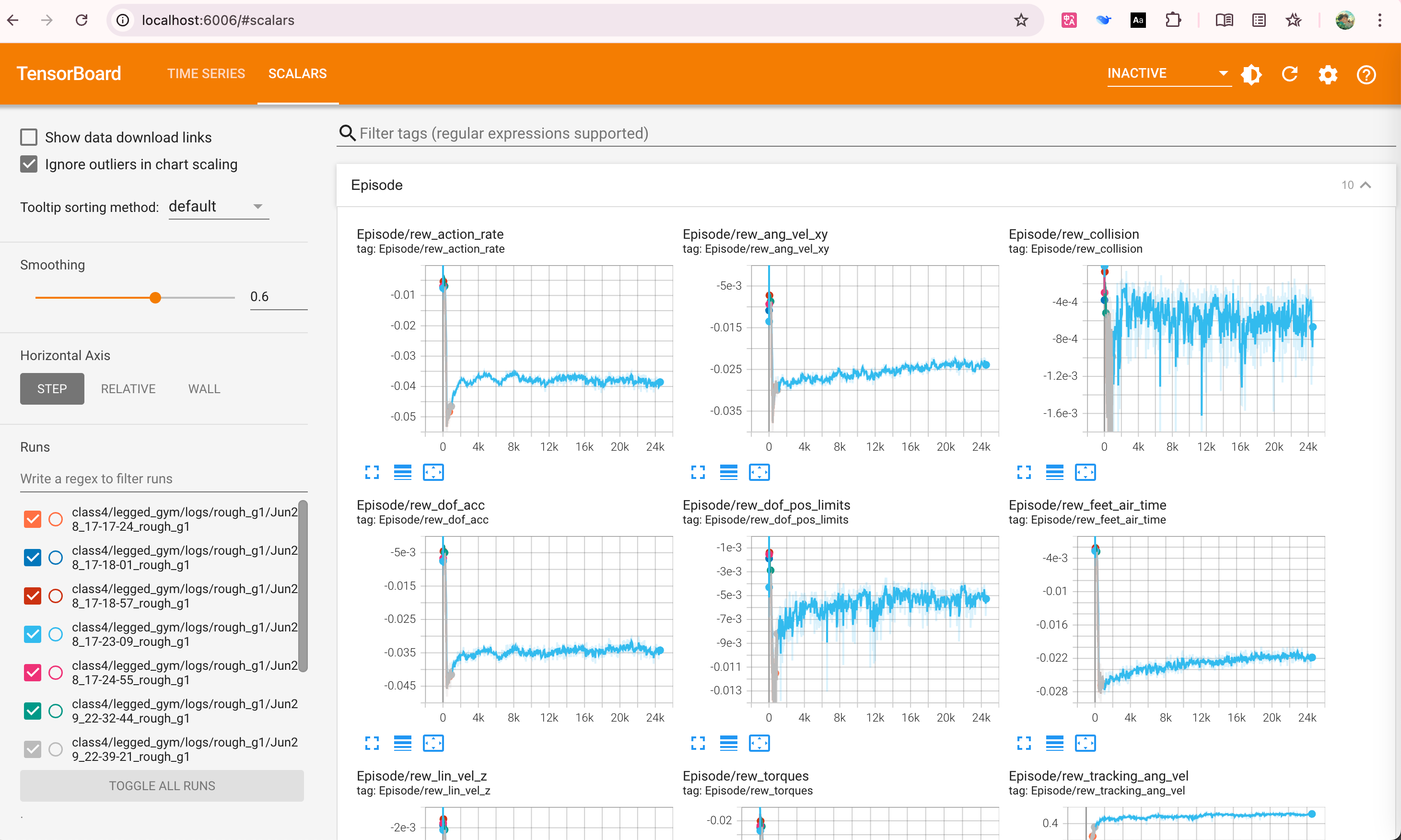
Task: Switch to the TIME SERIES tab
Action: (206, 73)
